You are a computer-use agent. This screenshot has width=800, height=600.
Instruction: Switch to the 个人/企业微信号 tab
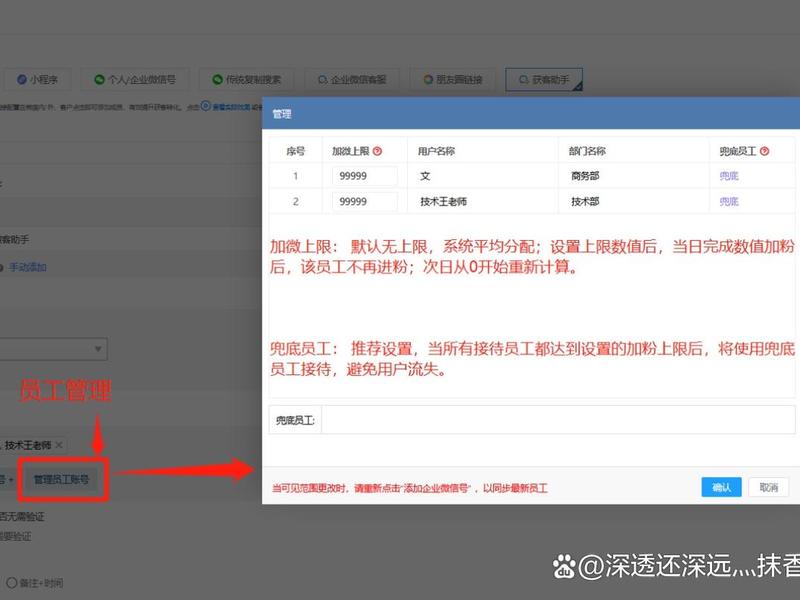pos(135,80)
